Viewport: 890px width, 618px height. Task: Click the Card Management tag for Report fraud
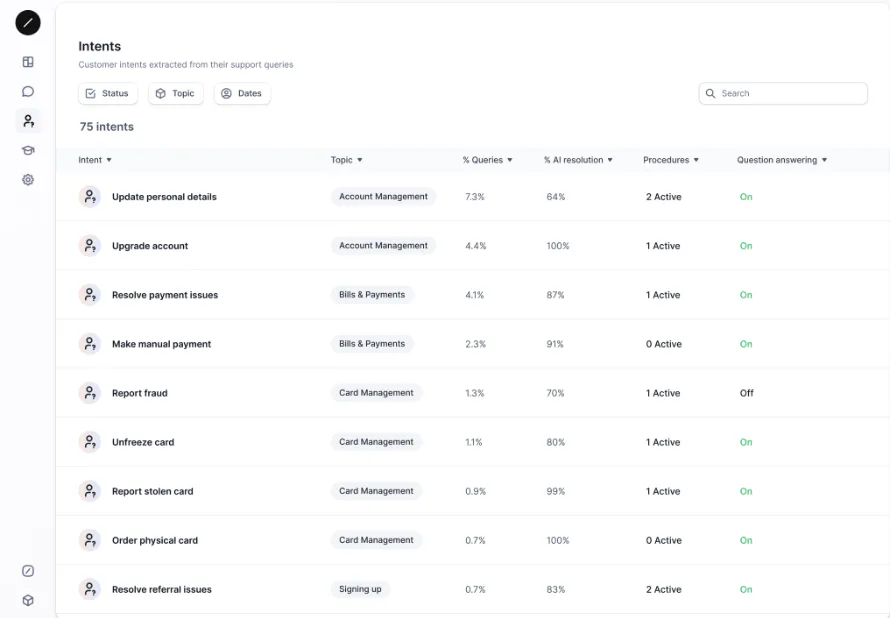[376, 393]
